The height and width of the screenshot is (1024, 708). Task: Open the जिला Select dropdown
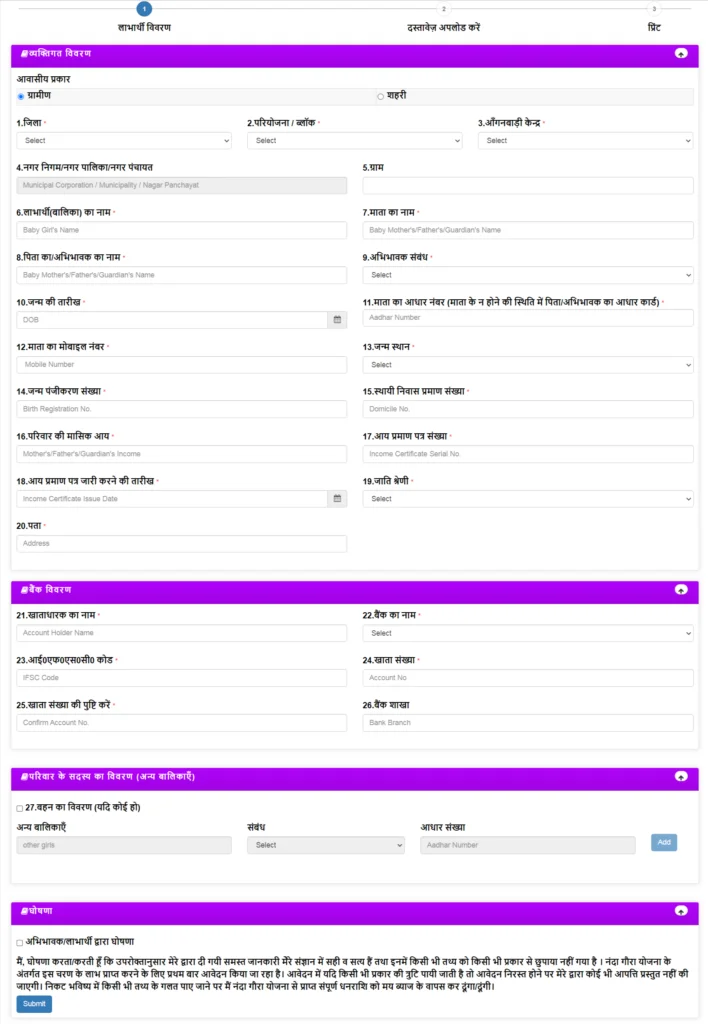[x=124, y=141]
